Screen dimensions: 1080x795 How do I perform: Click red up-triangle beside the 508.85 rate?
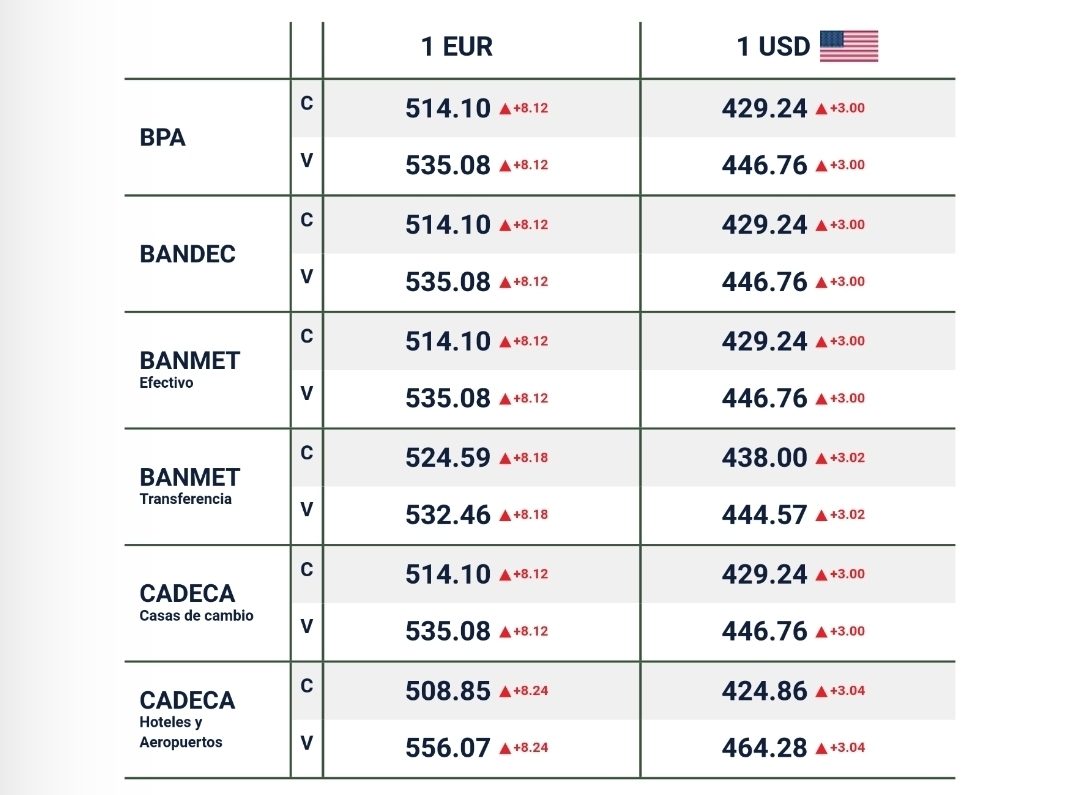(x=505, y=691)
